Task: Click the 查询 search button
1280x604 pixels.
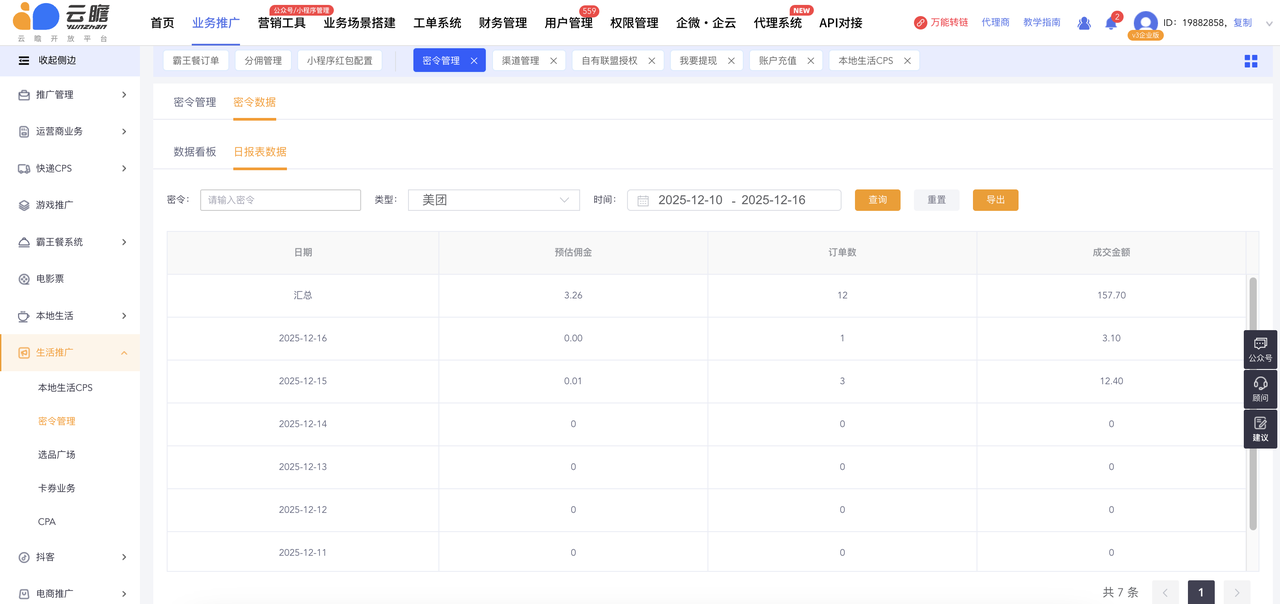Action: click(877, 200)
